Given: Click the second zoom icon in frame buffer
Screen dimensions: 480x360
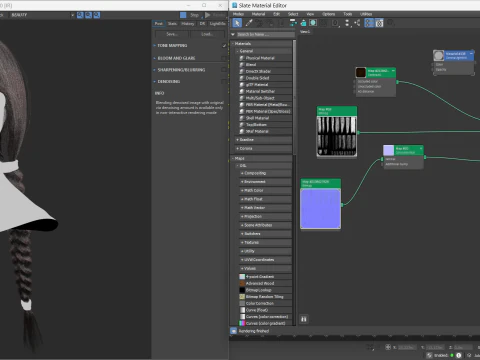Looking at the screenshot, I should click(x=88, y=15).
